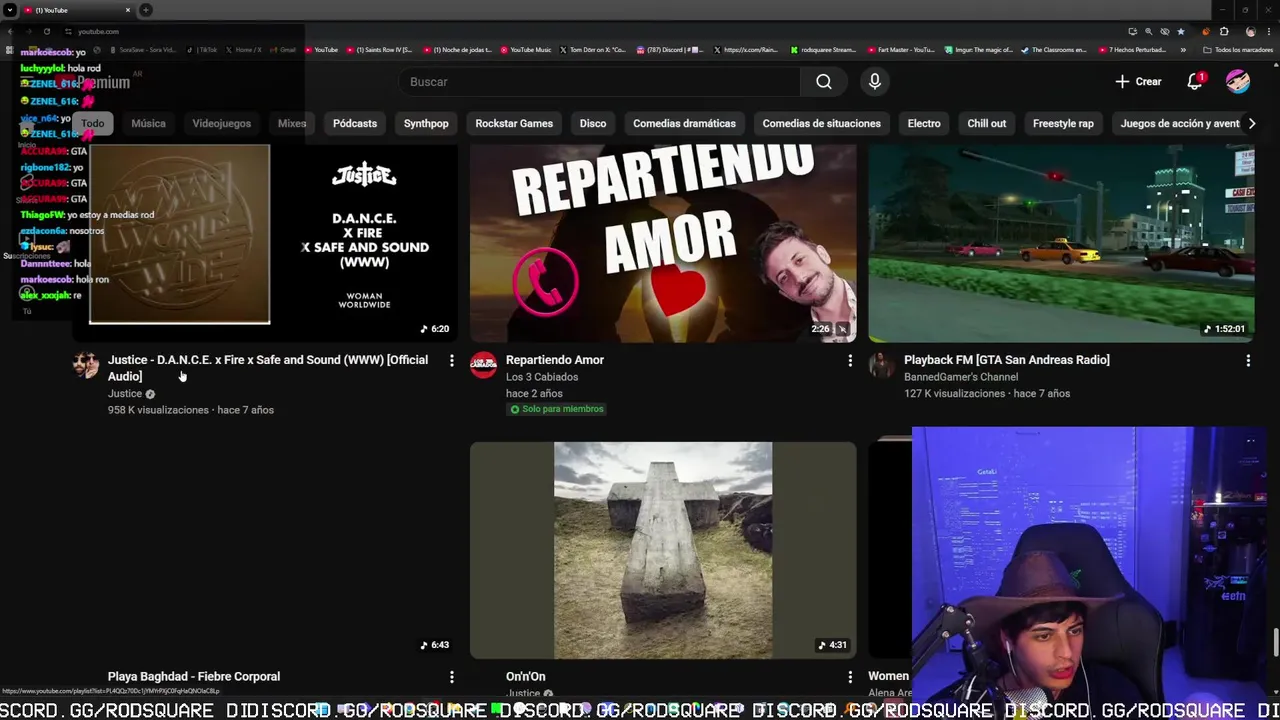Visit the Los 3 Cabiados channel link
Screen dimensions: 1280x720
coord(542,377)
